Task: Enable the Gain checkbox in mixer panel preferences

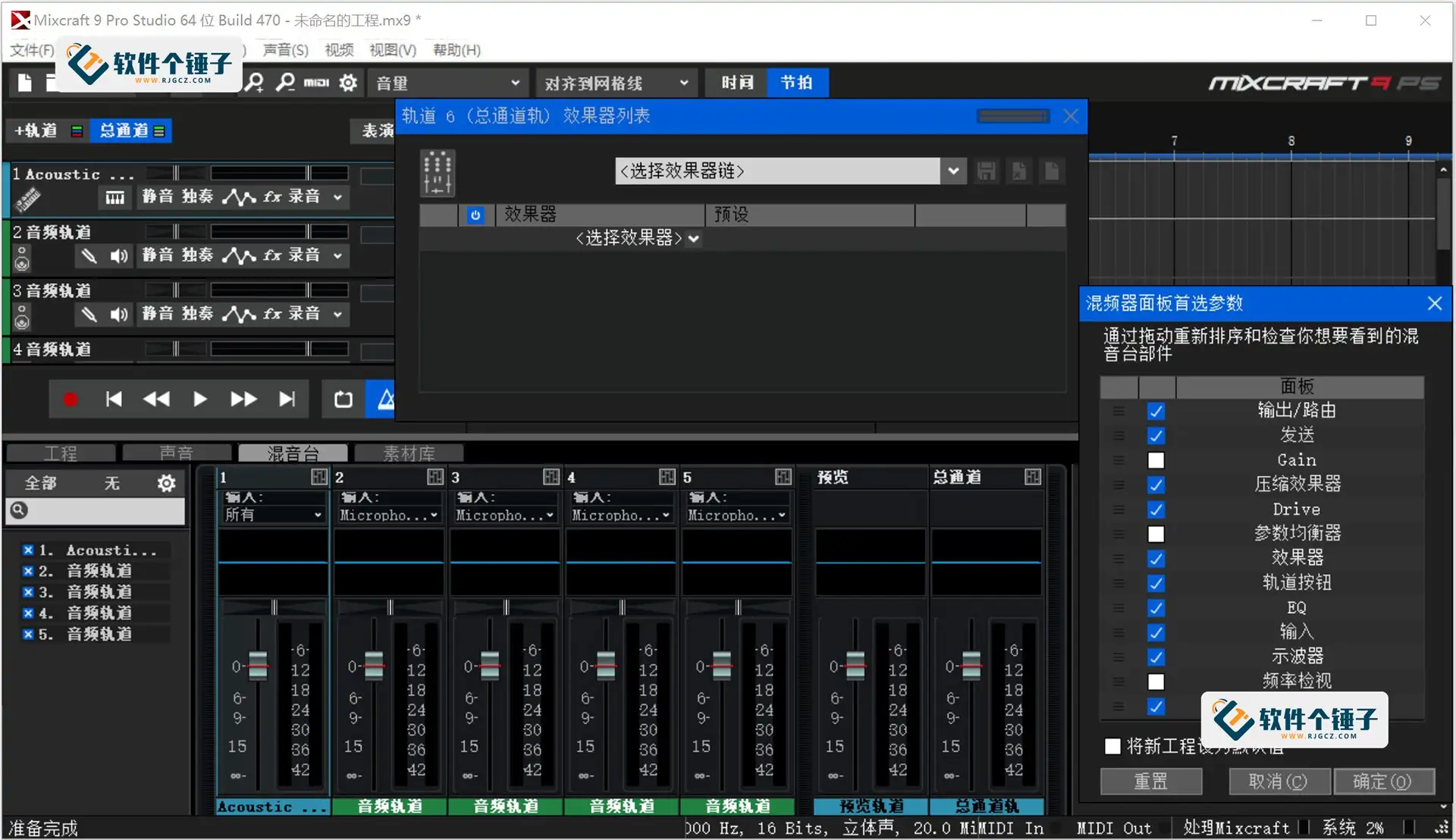Action: pyautogui.click(x=1156, y=460)
